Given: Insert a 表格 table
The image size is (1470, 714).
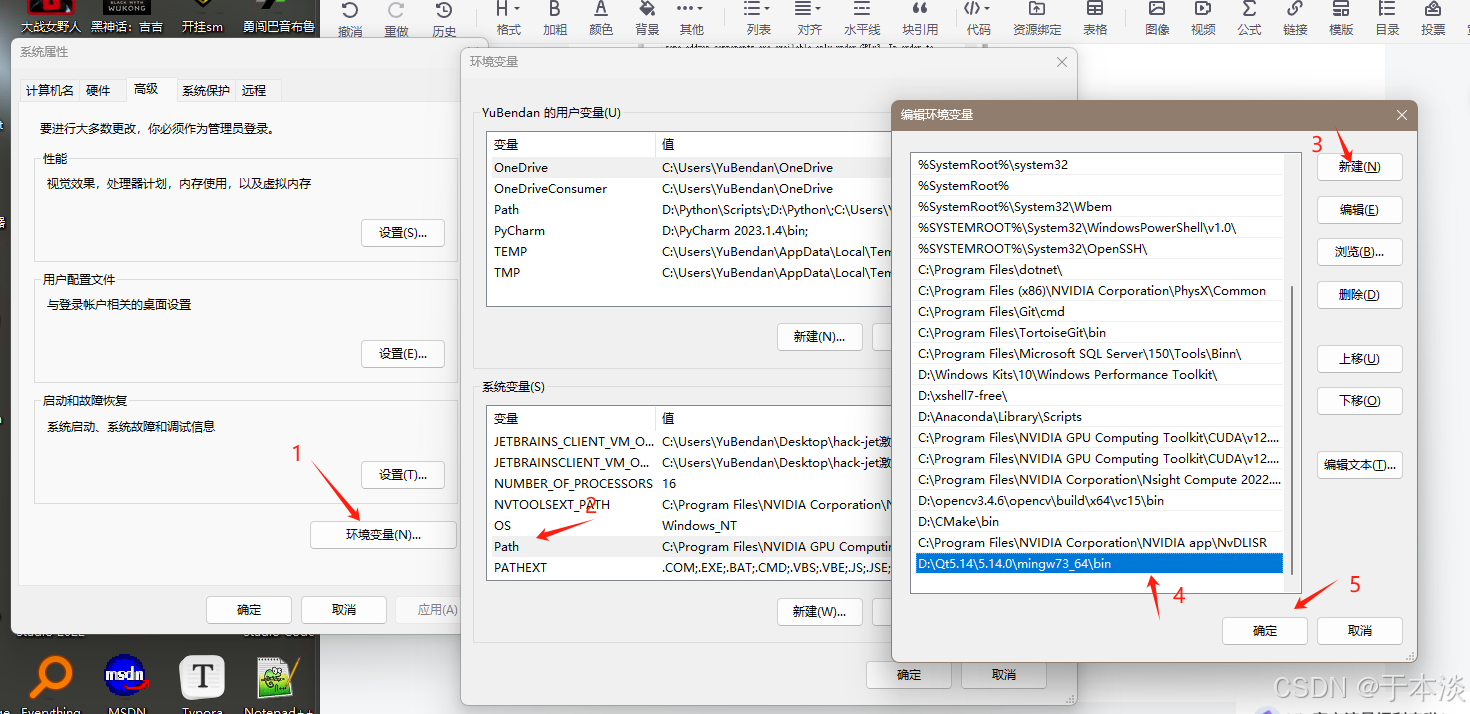Looking at the screenshot, I should (x=1095, y=9).
